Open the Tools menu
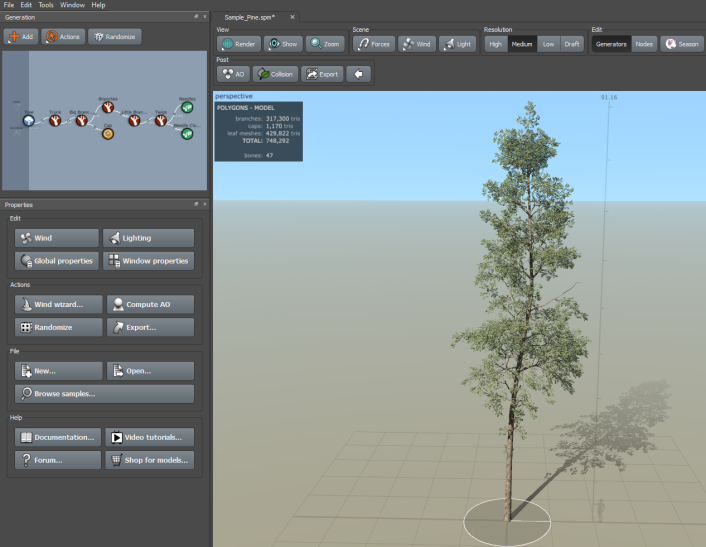The image size is (706, 547). pyautogui.click(x=45, y=5)
